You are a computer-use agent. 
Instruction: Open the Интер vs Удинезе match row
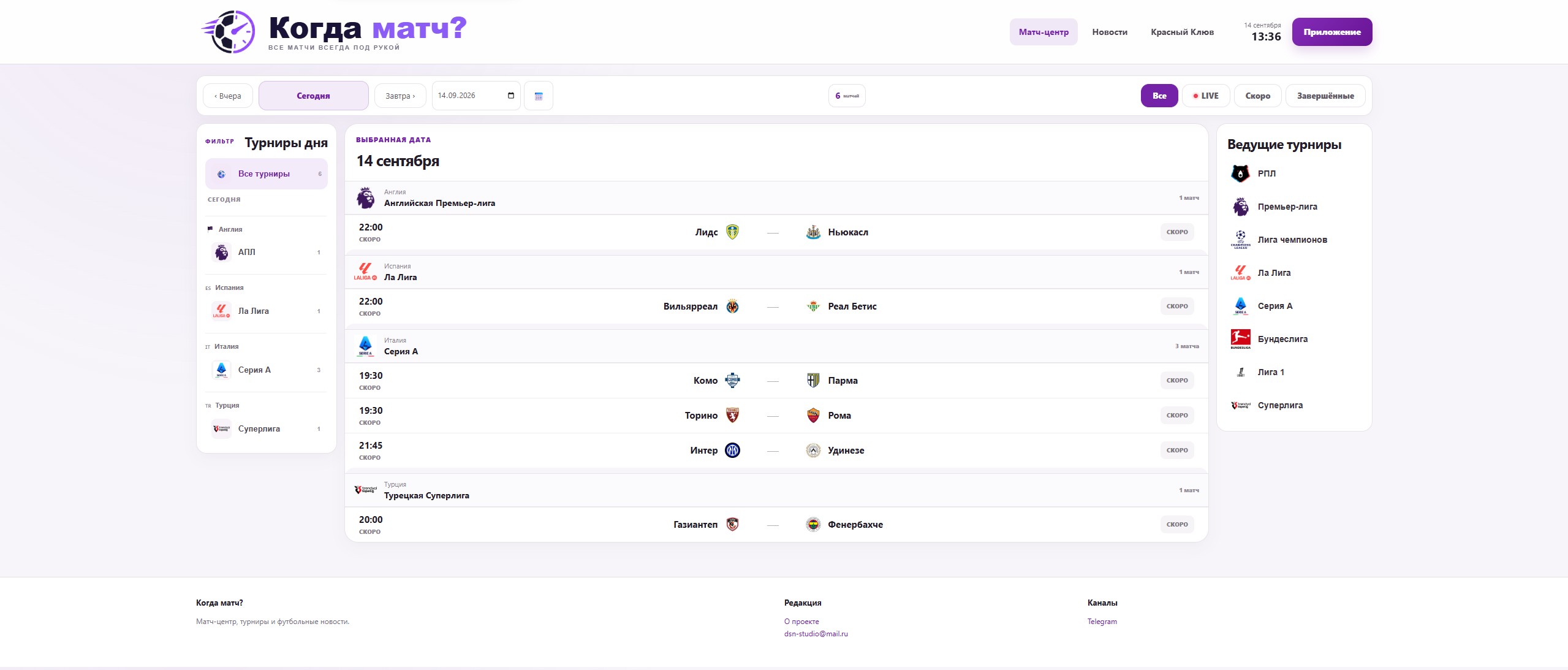pos(776,451)
